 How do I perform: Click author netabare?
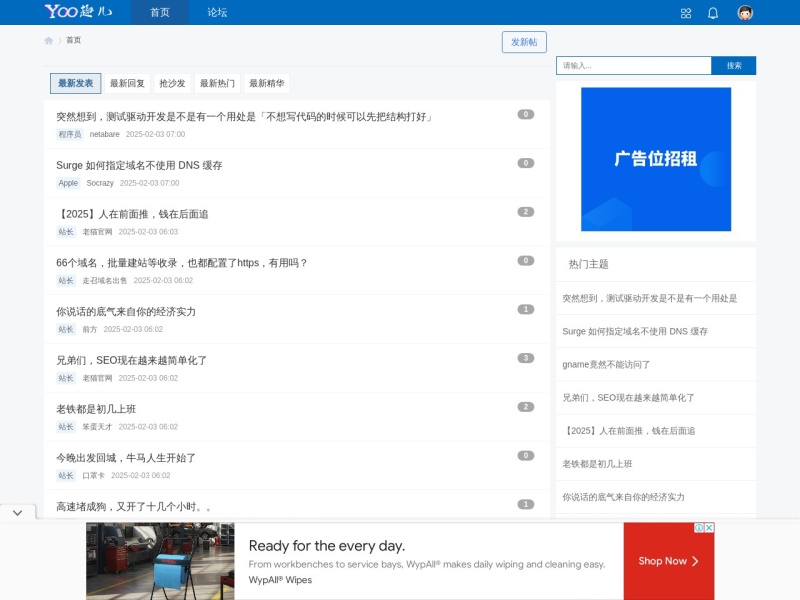click(105, 134)
